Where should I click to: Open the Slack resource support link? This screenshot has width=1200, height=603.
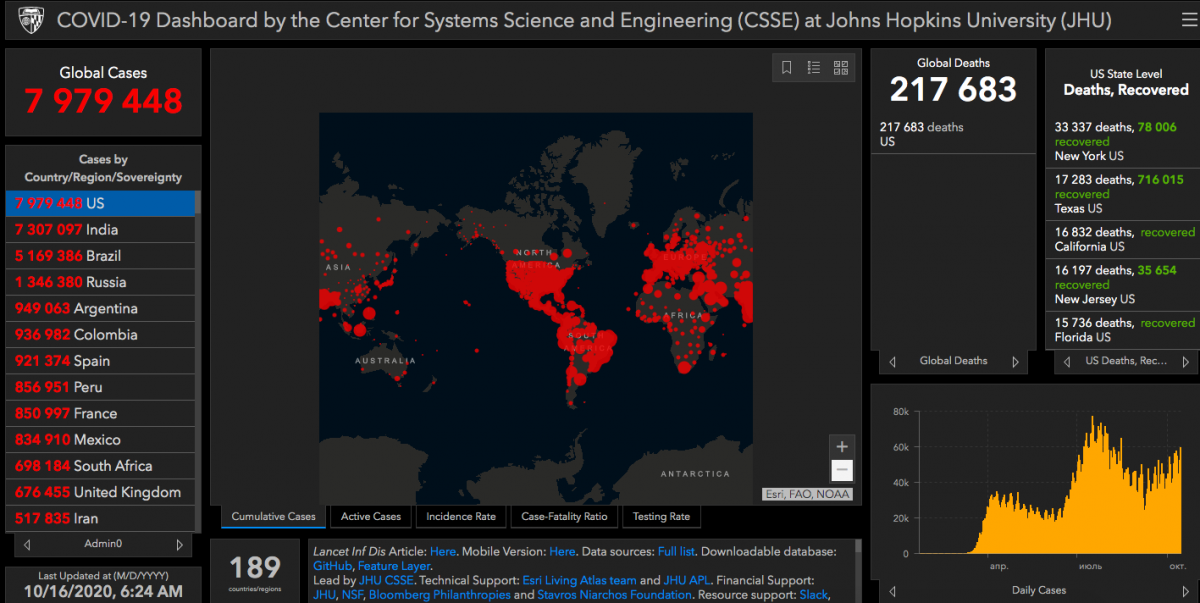[814, 595]
